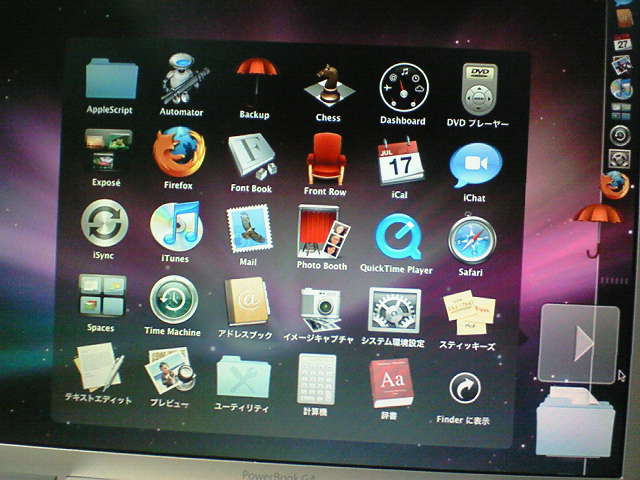Activate Exposé from the grid

(108, 149)
